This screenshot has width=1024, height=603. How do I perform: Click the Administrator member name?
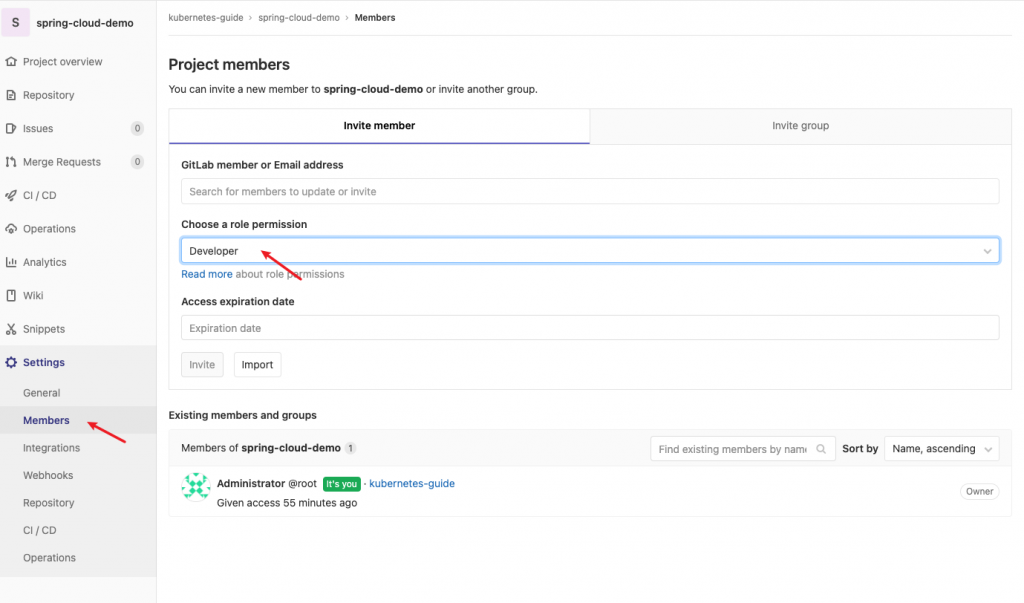tap(251, 483)
